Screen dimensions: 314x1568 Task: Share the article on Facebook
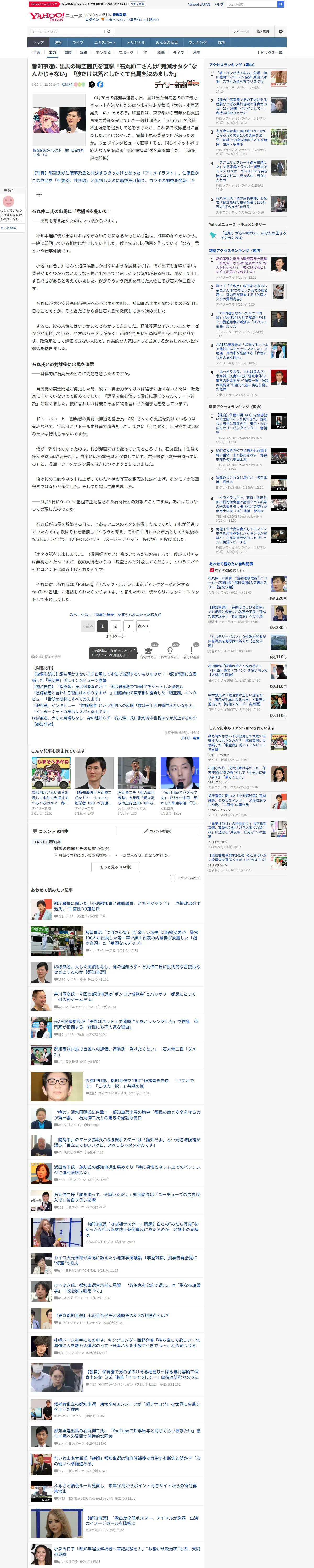click(x=100, y=85)
